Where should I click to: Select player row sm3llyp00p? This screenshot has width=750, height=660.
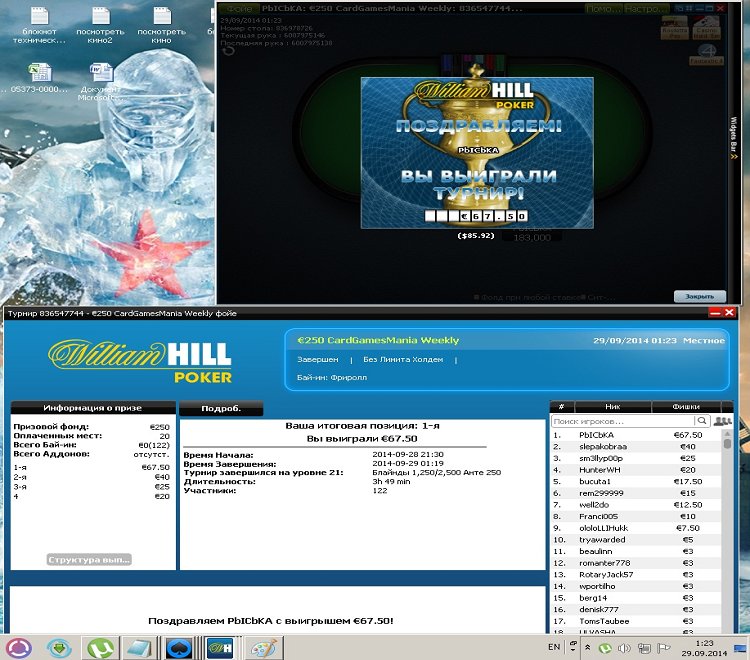click(635, 458)
